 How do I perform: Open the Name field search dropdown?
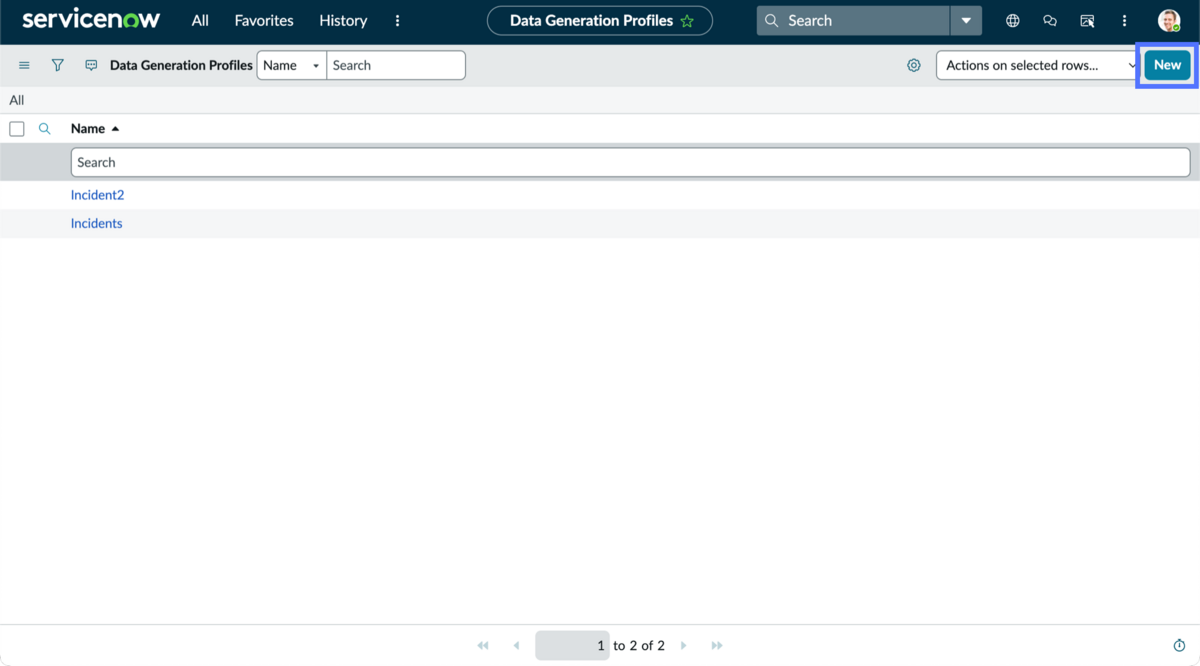pos(291,65)
